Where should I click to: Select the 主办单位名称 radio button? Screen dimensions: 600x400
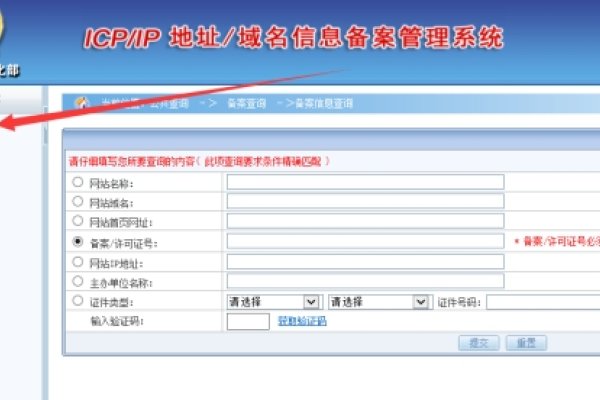(x=77, y=281)
